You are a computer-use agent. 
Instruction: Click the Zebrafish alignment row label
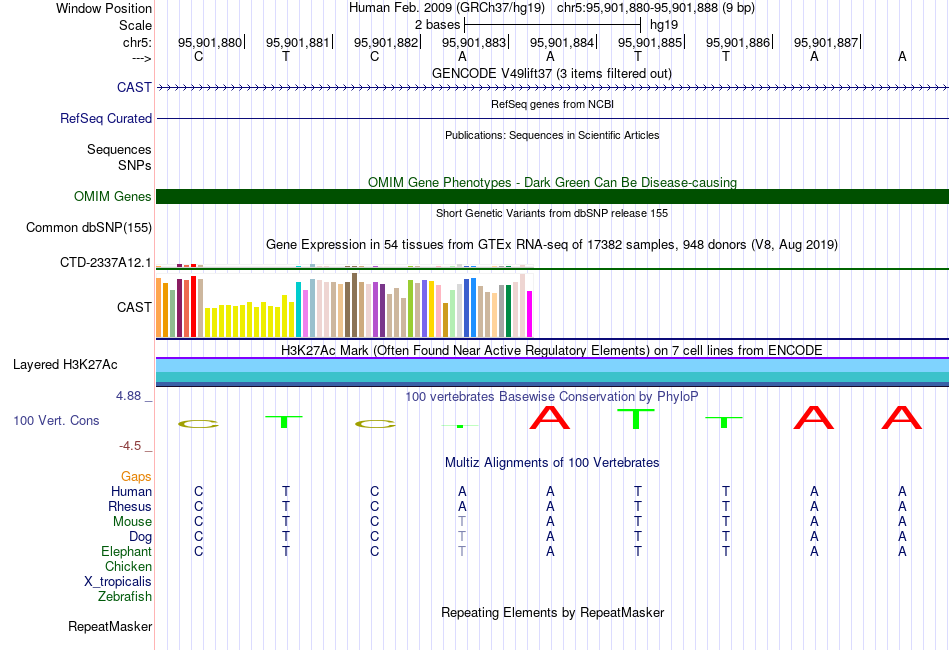[x=124, y=596]
